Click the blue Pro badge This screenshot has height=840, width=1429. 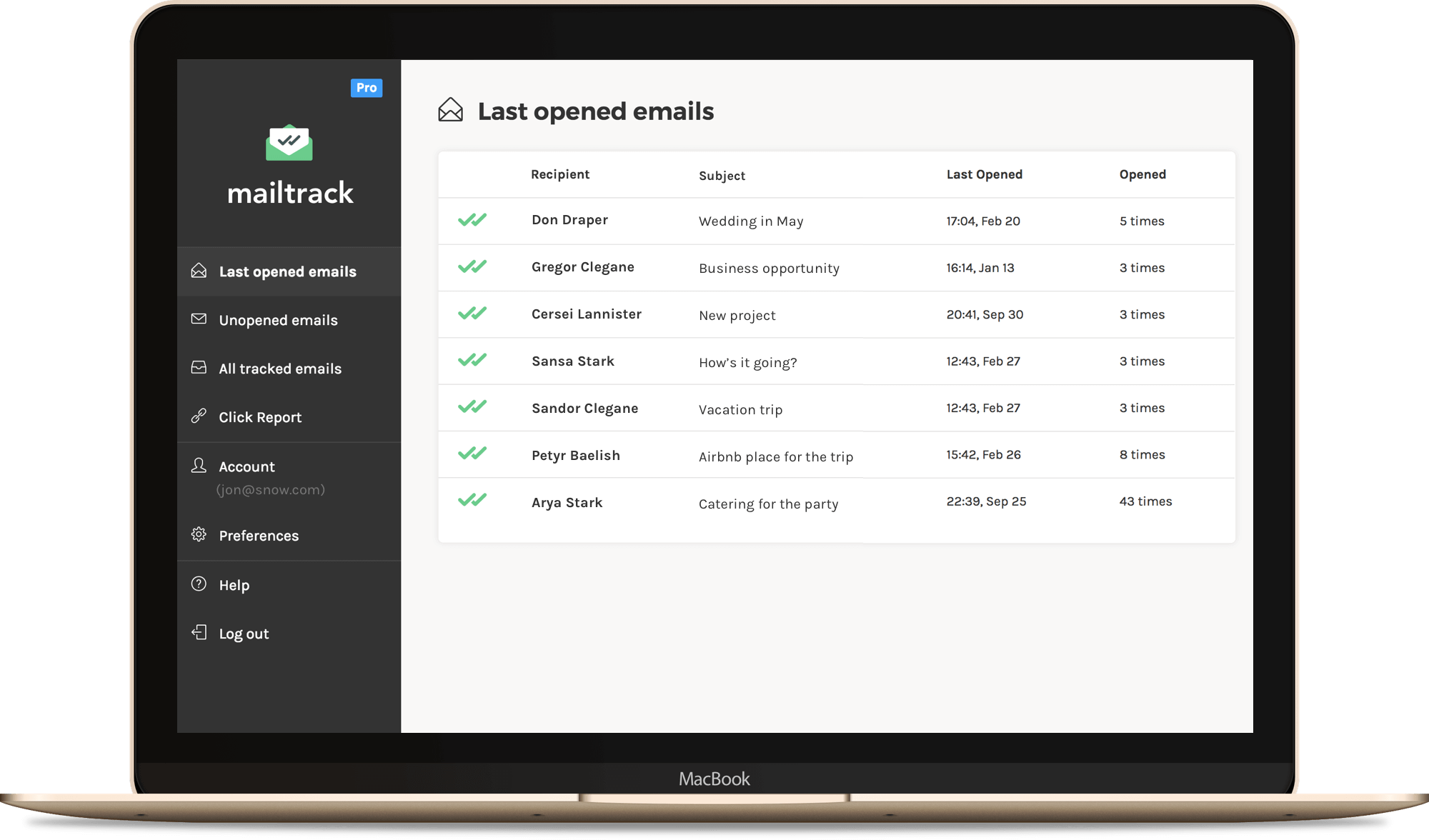(x=367, y=88)
